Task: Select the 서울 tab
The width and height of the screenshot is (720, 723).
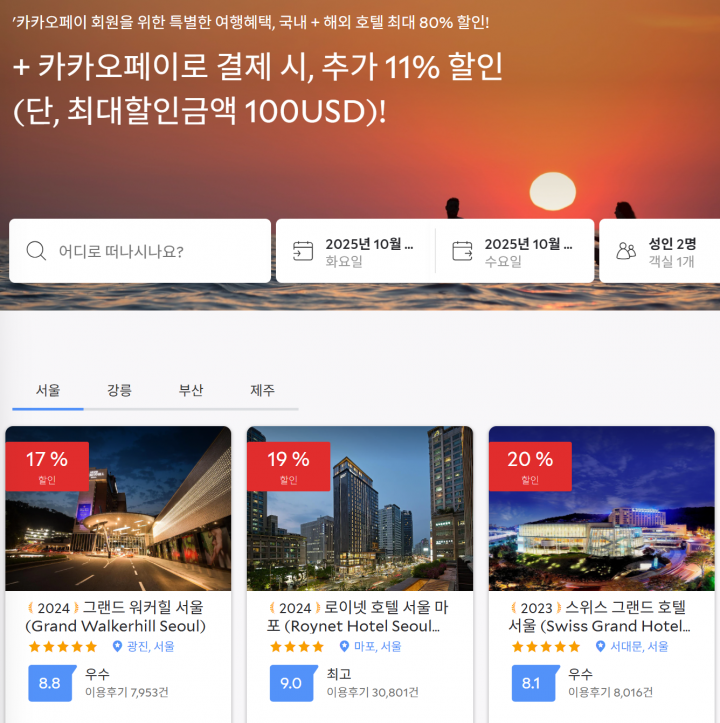Action: coord(48,390)
